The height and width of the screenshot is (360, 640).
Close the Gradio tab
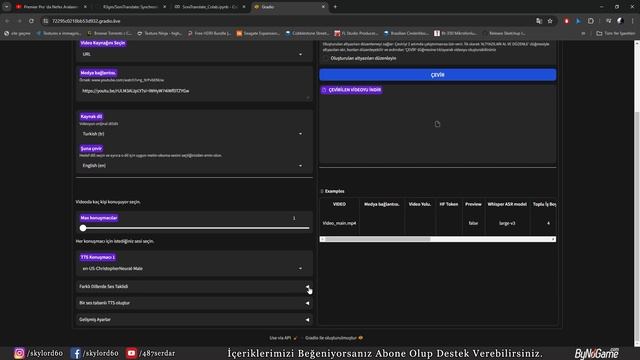[x=323, y=7]
